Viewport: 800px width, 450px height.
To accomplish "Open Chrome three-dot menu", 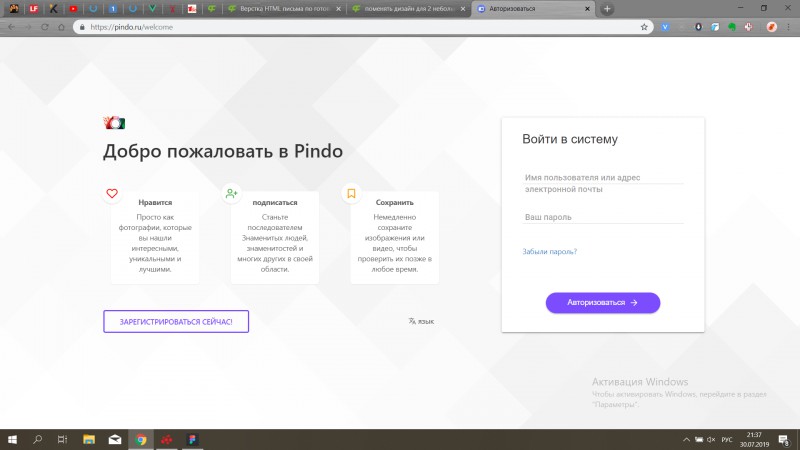I will [x=788, y=27].
